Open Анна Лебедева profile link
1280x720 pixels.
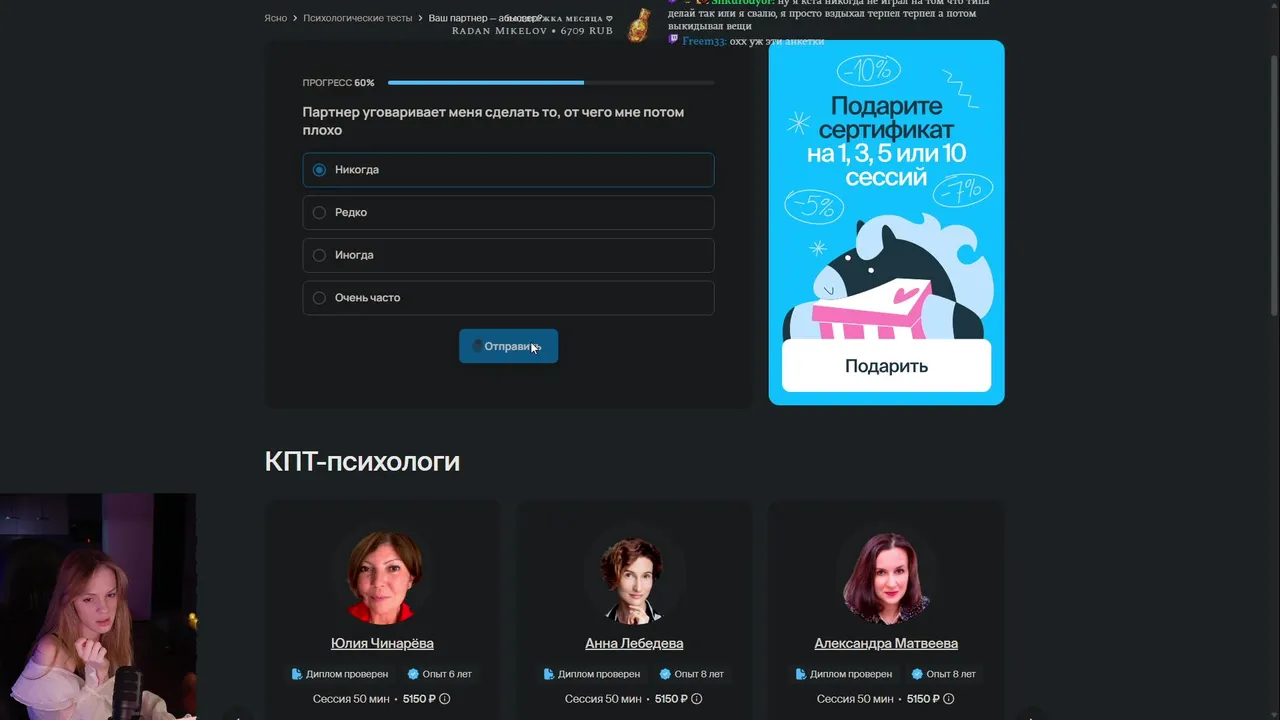634,643
